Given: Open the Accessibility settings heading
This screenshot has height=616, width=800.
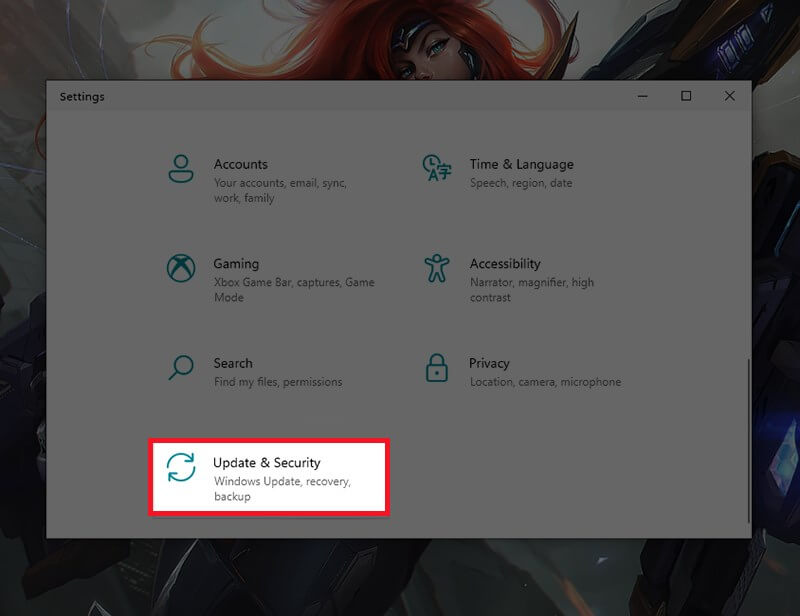Looking at the screenshot, I should (x=505, y=264).
